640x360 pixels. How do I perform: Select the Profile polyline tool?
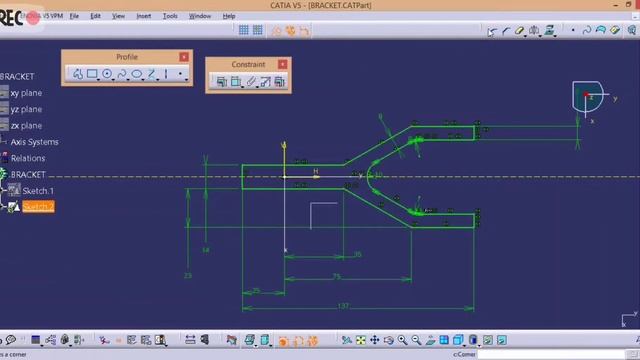[x=78, y=74]
